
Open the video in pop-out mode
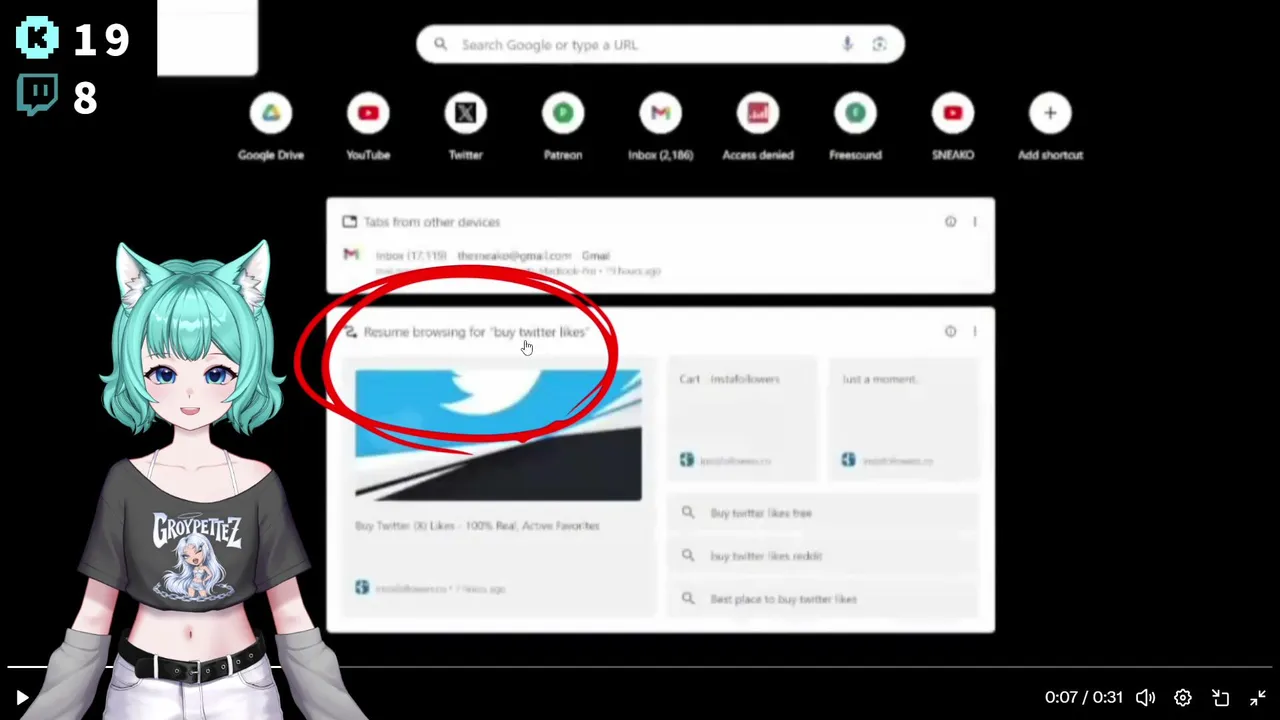(x=1221, y=698)
